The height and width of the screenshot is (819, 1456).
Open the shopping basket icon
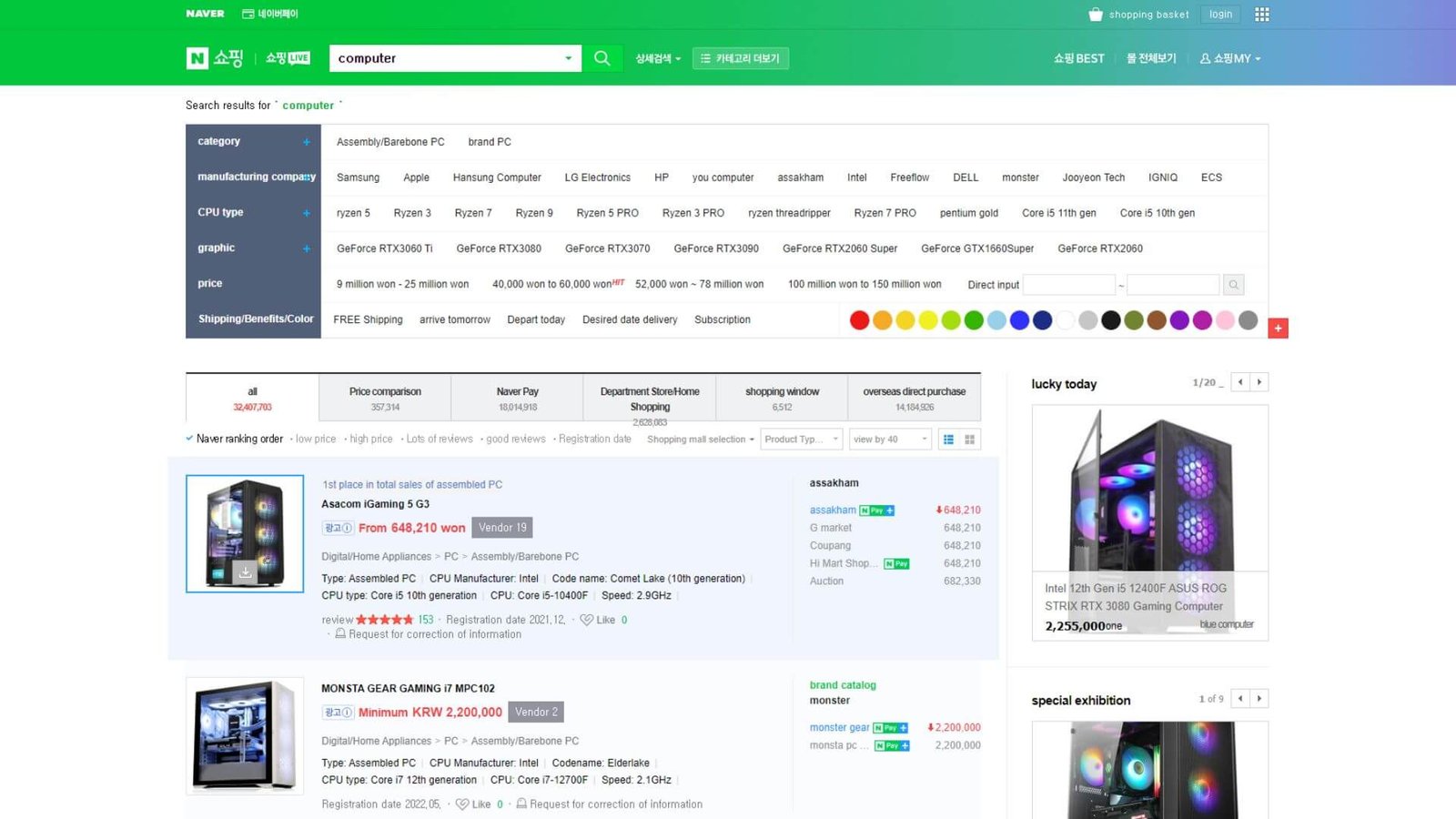click(1095, 14)
